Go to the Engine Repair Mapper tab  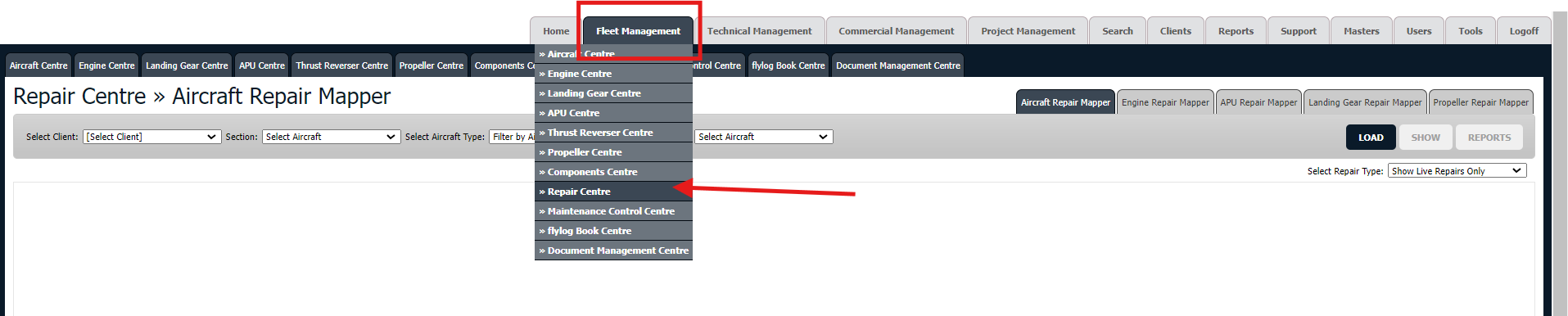1165,102
